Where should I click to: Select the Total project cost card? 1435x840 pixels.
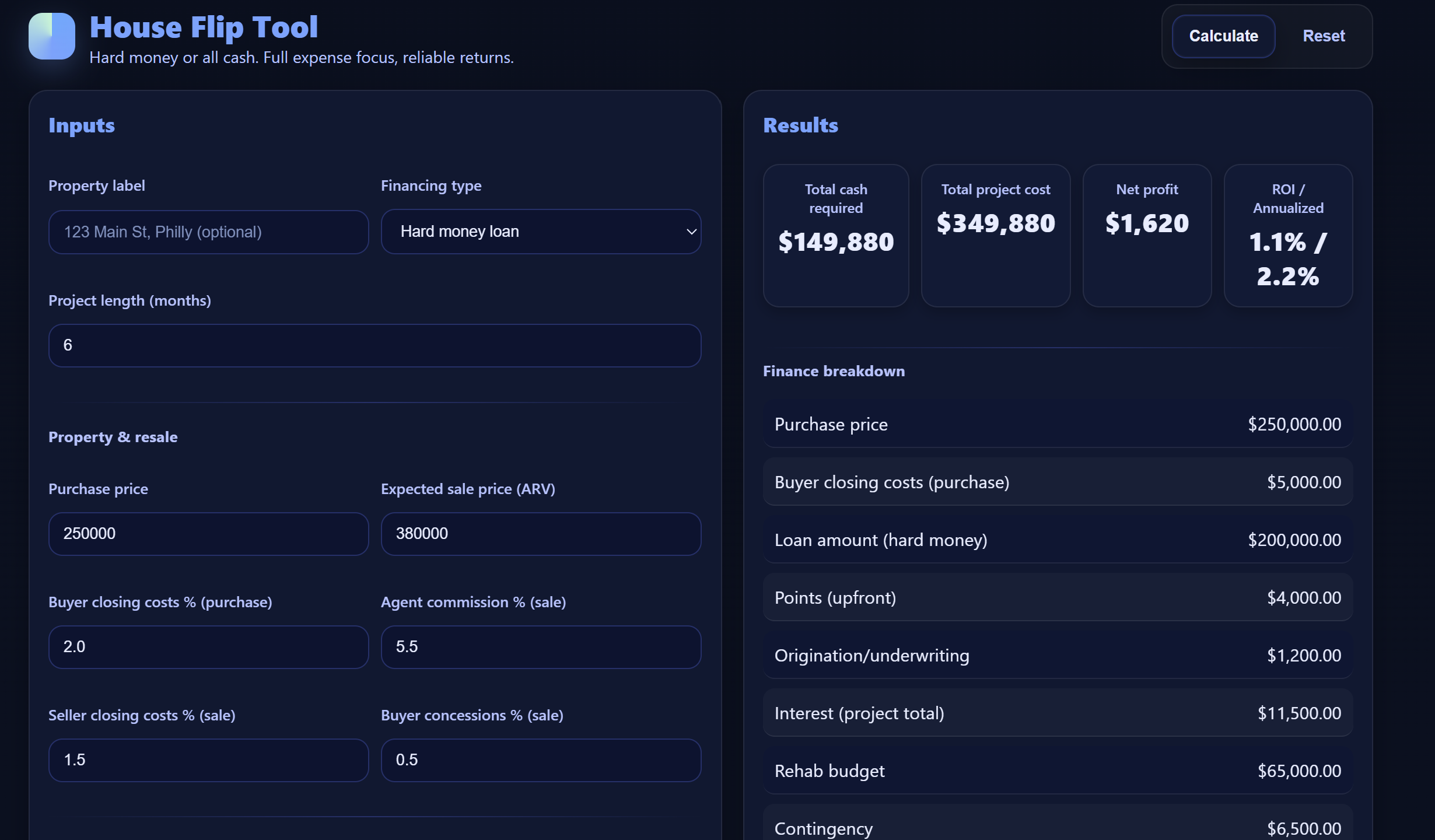[x=995, y=235]
